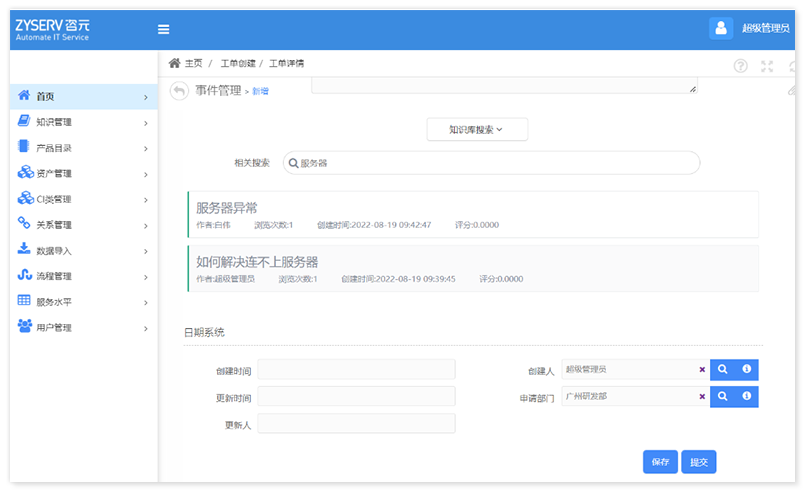Open the user avatar icon
808x495 pixels.
[721, 28]
